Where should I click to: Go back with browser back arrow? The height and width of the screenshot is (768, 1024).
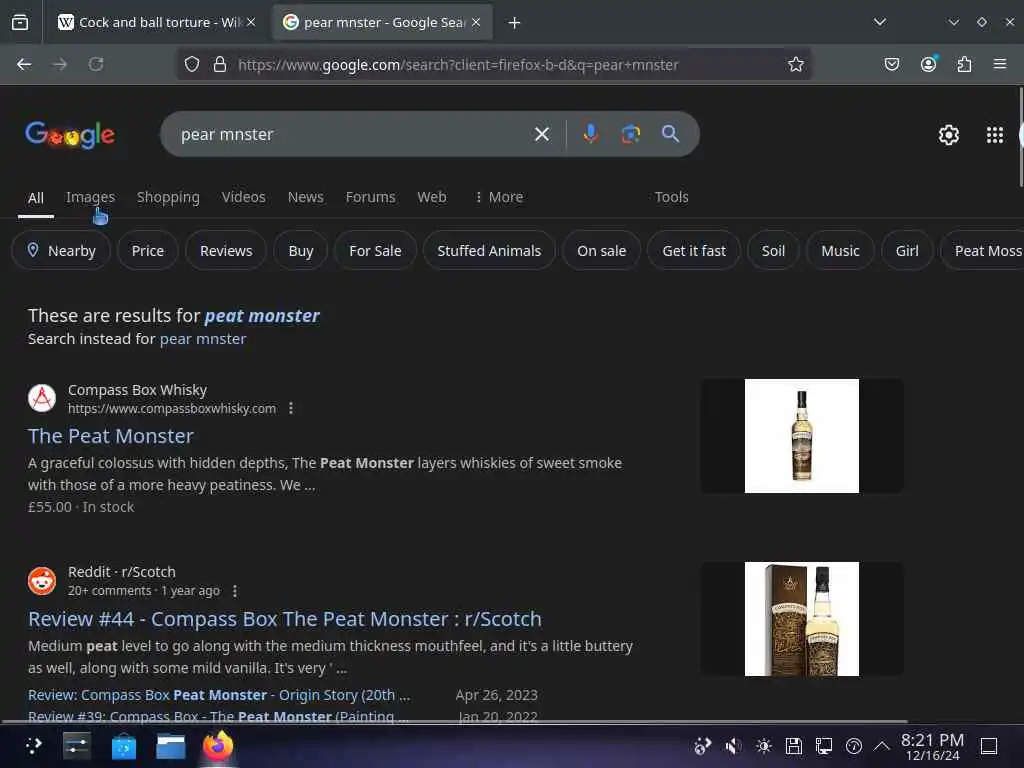24,64
